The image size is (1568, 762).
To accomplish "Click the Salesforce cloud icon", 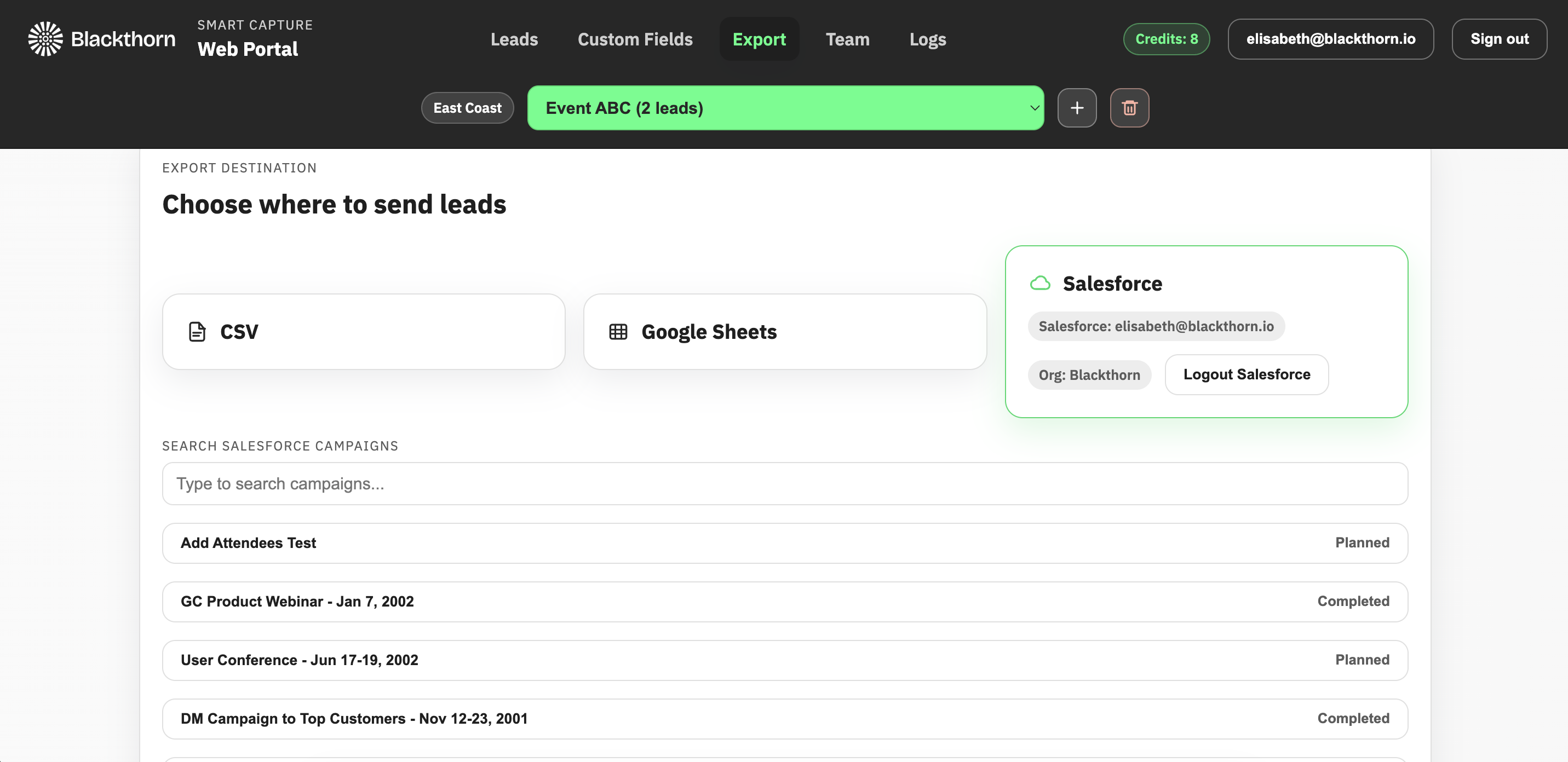I will (1040, 282).
